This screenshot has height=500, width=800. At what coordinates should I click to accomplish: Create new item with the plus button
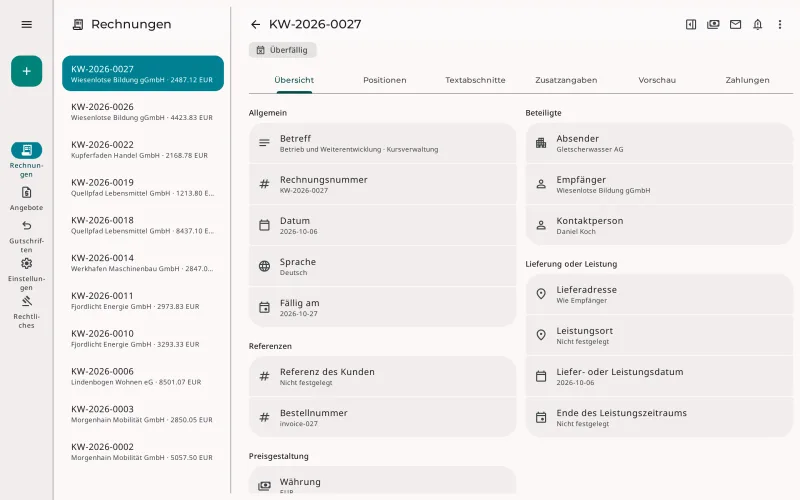(27, 71)
